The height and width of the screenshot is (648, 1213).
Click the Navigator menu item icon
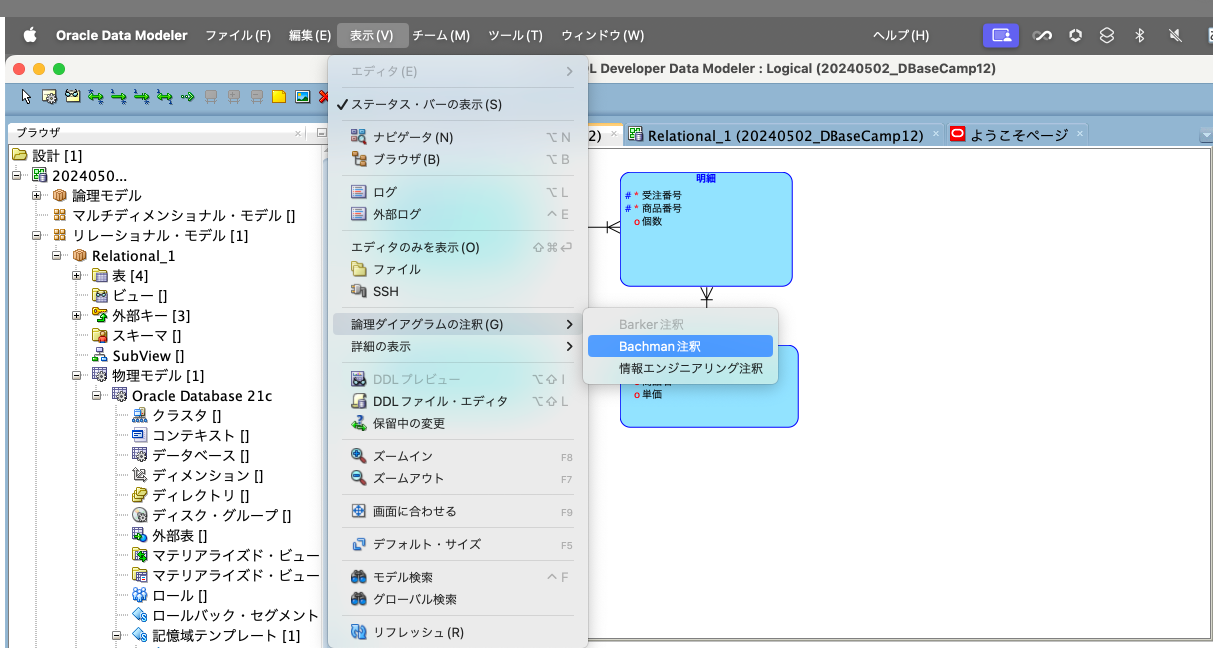(x=359, y=137)
